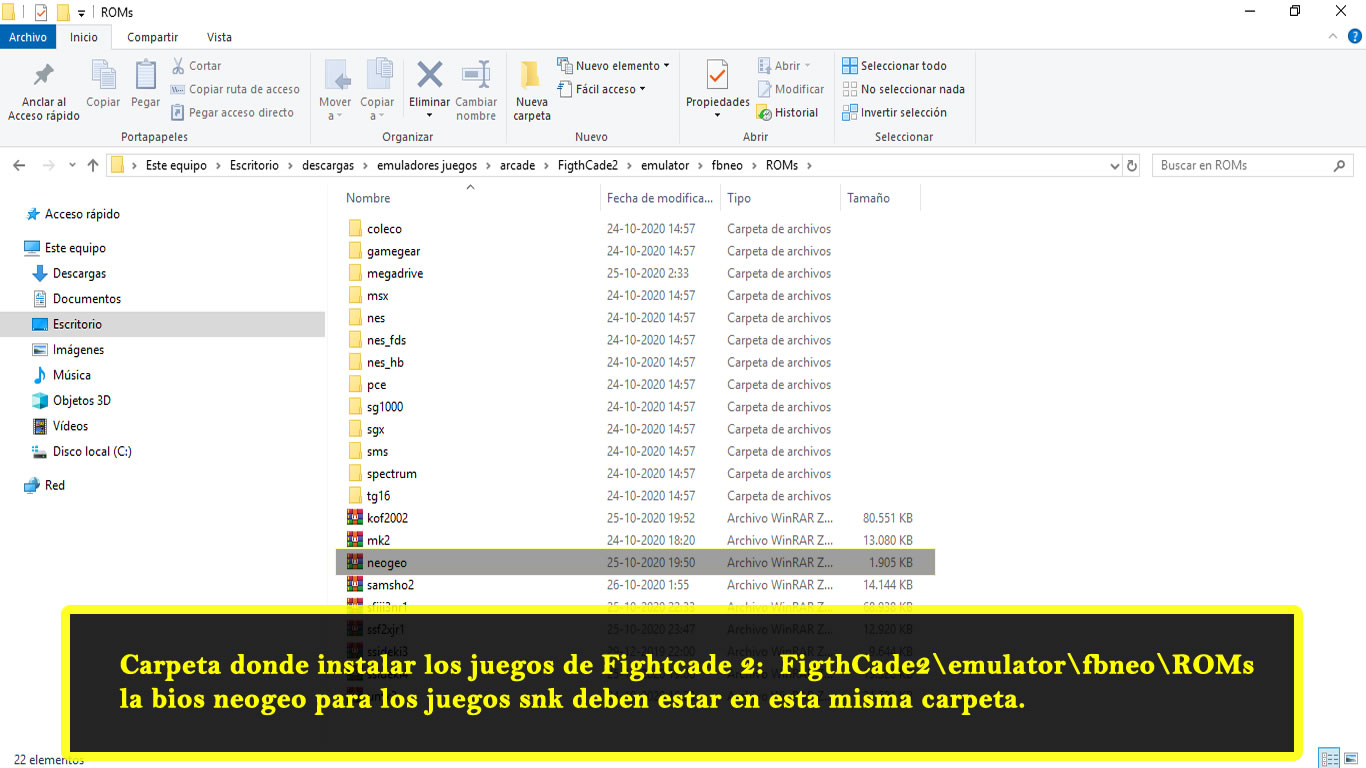Open the Fácil acceso dropdown
Viewport: 1366px width, 768px height.
tap(601, 89)
